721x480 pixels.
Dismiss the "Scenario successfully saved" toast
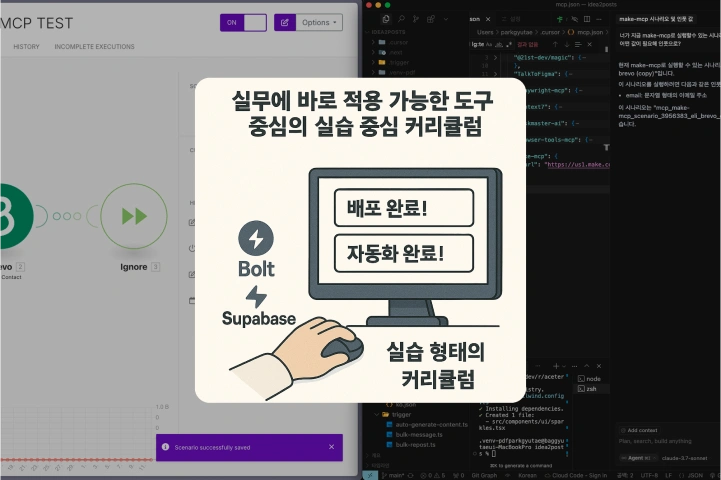332,447
